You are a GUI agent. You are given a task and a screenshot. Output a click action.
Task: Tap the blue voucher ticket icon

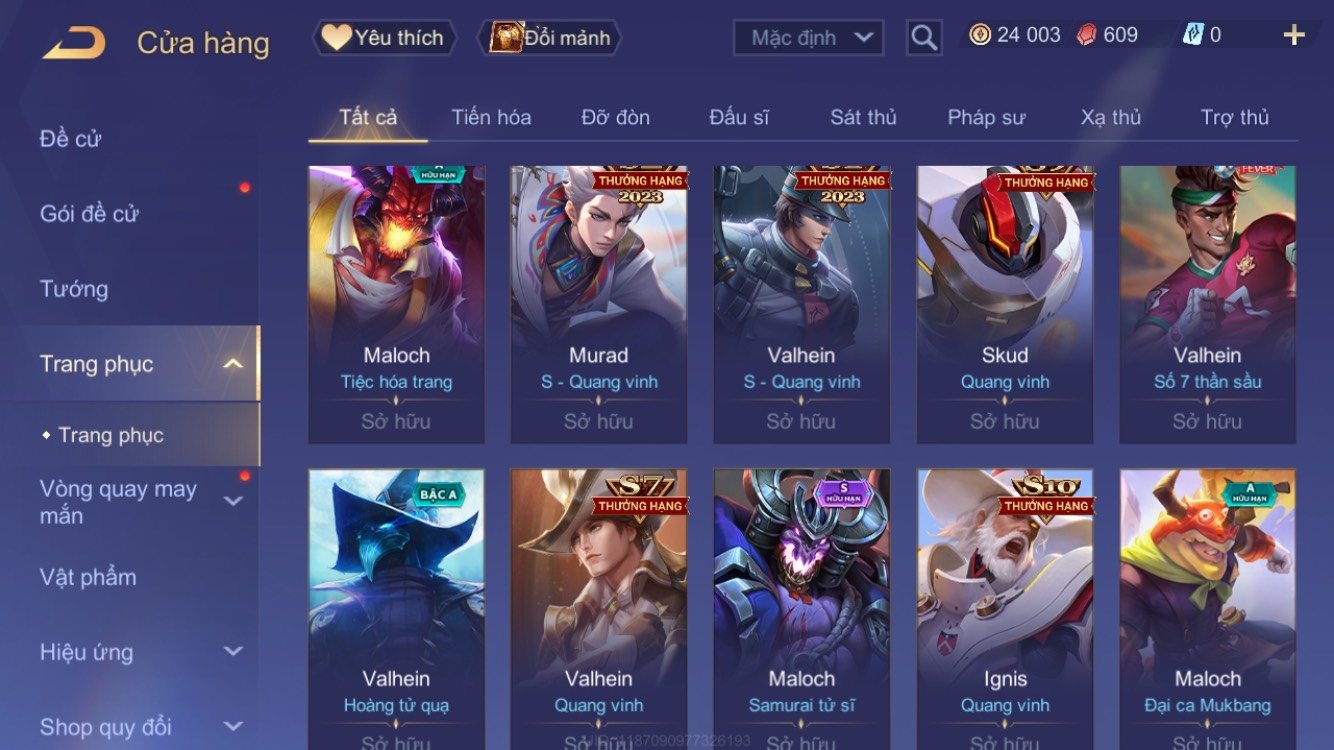(1193, 35)
